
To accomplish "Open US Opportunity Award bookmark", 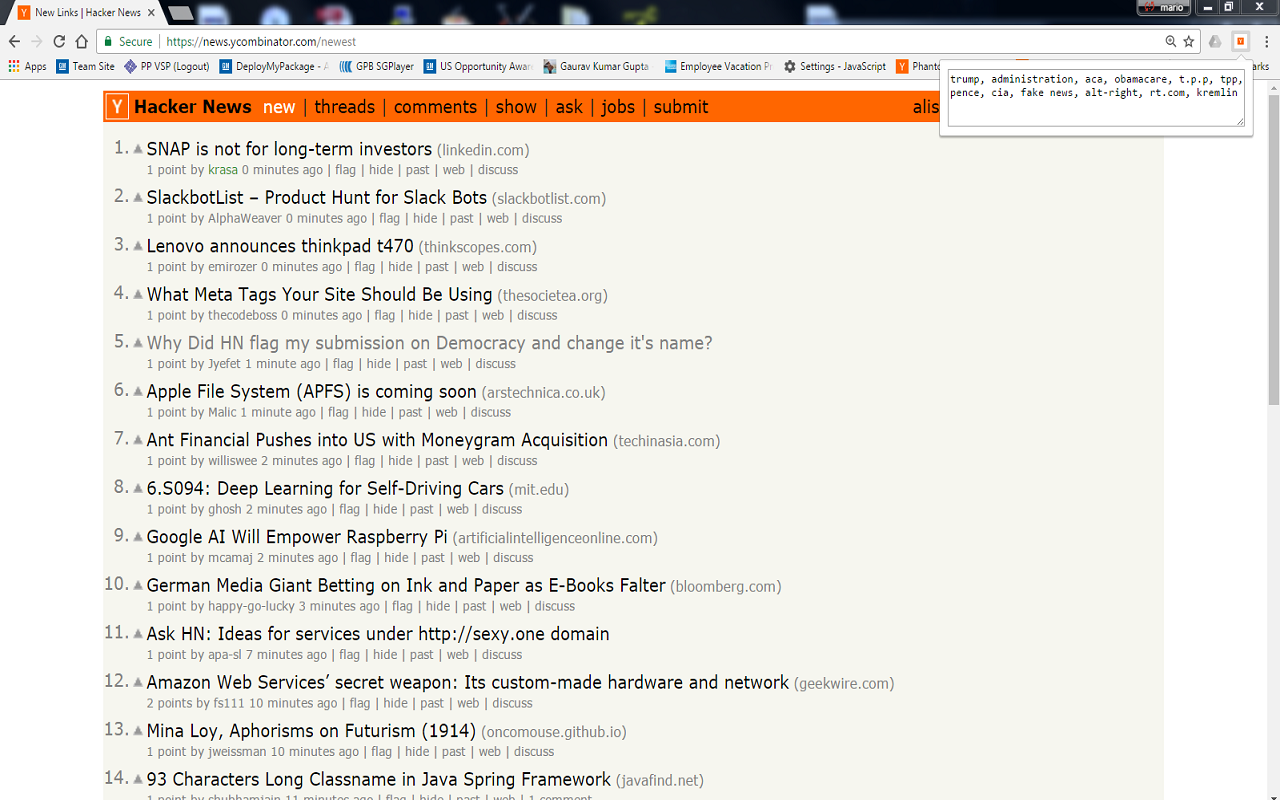I will [478, 66].
